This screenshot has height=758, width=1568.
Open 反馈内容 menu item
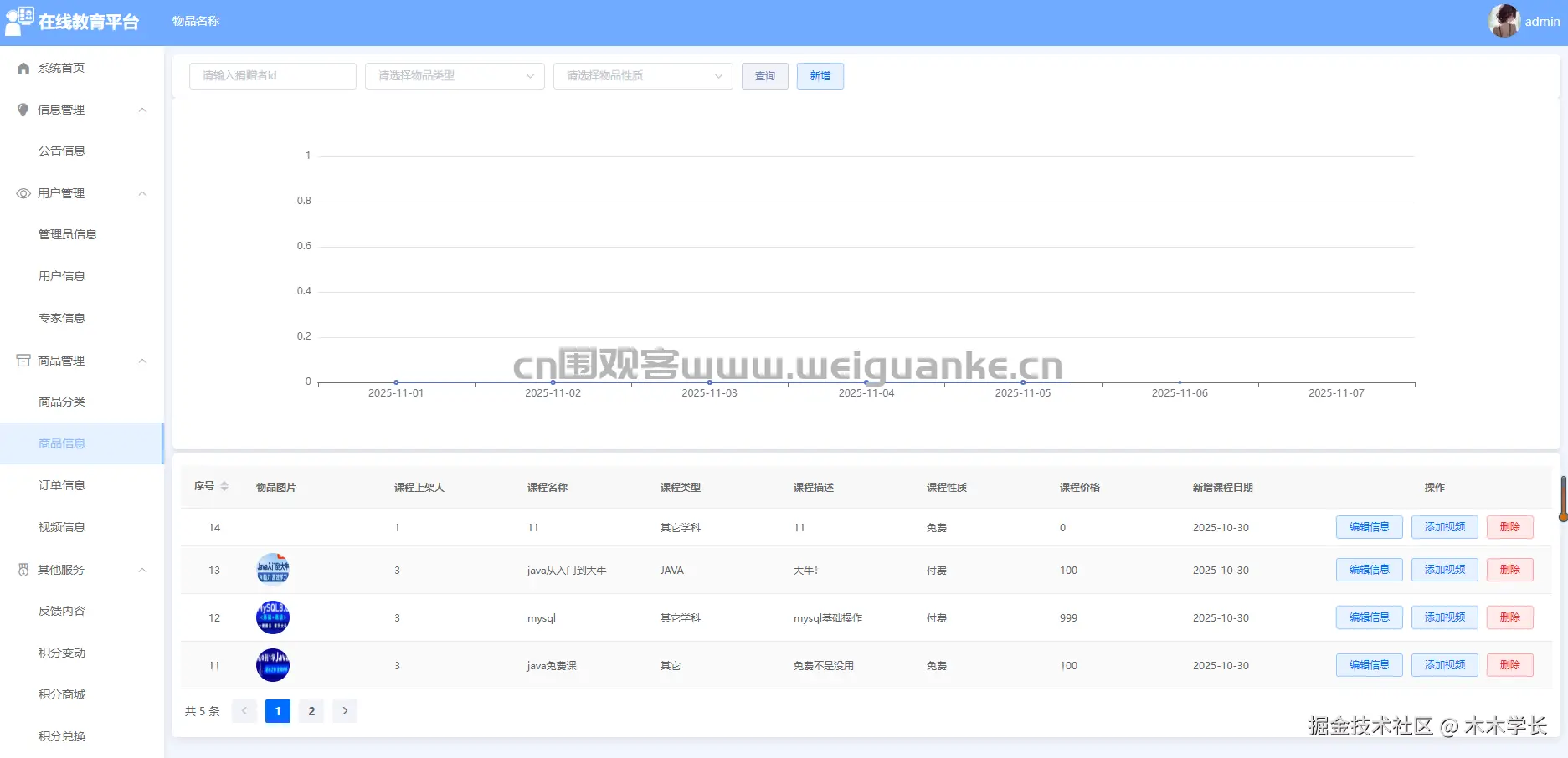pyautogui.click(x=82, y=611)
